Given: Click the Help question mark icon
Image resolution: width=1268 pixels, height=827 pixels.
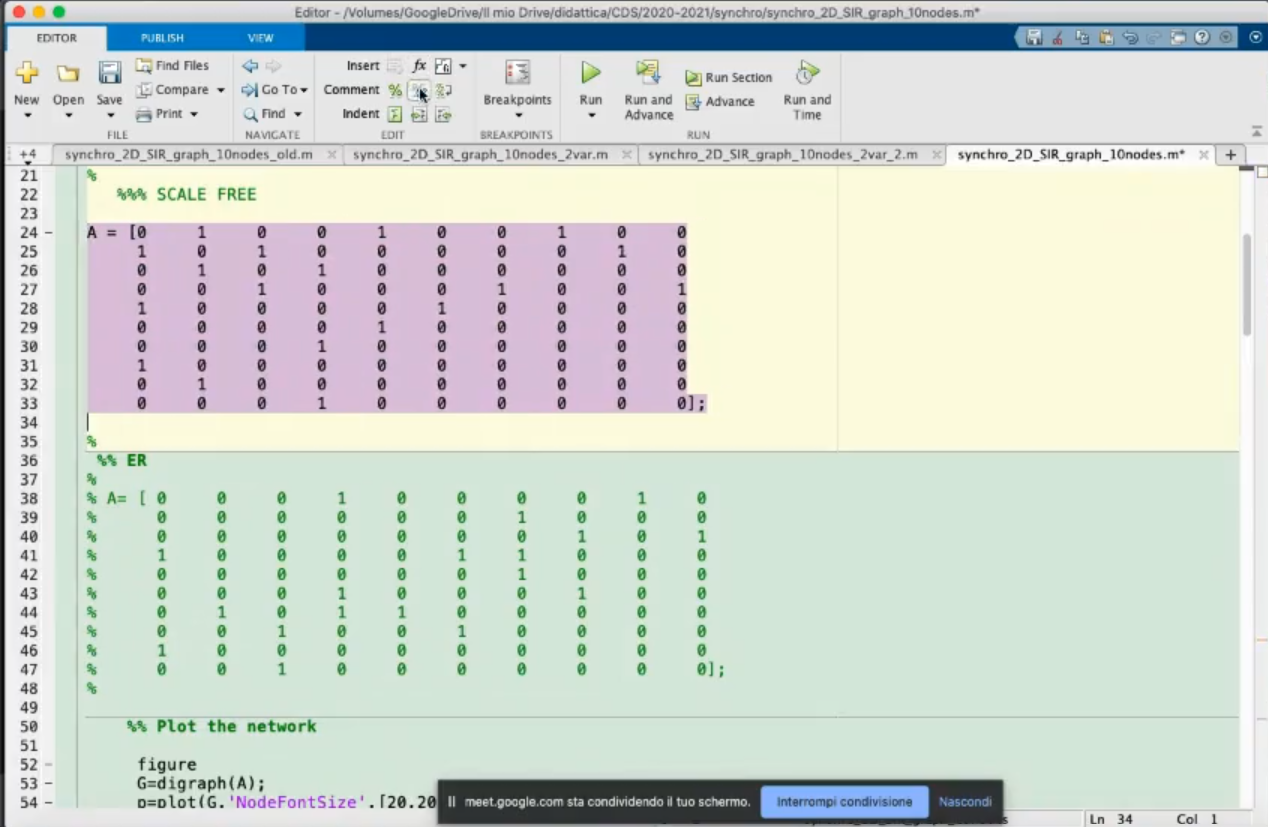Looking at the screenshot, I should click(1201, 38).
